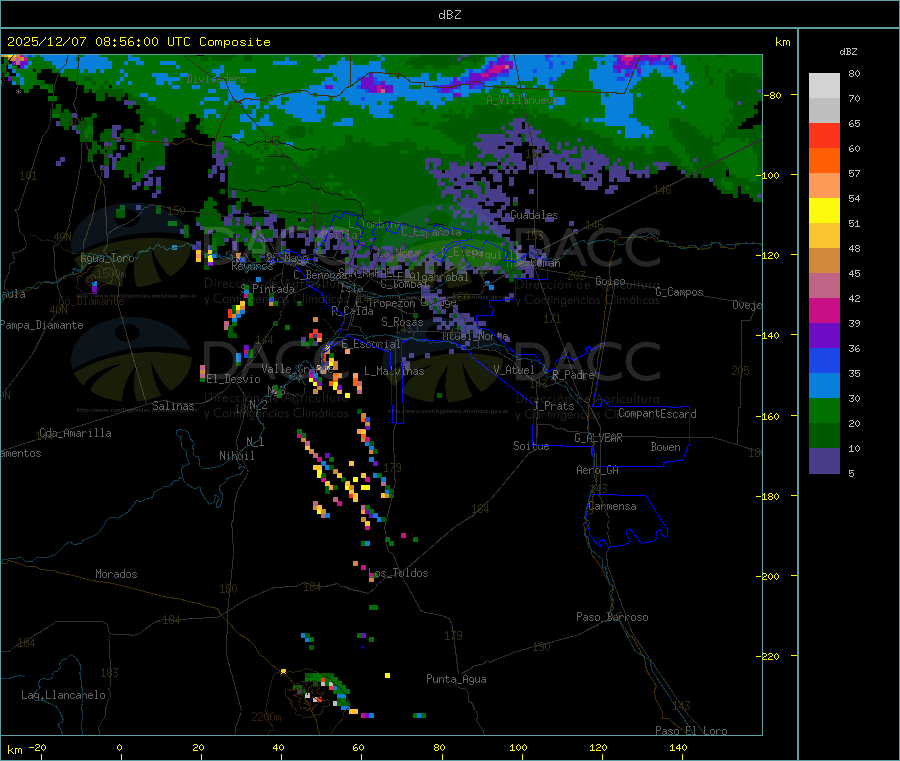Click the 'Divisadero' map label
Image resolution: width=900 pixels, height=761 pixels.
tap(216, 79)
